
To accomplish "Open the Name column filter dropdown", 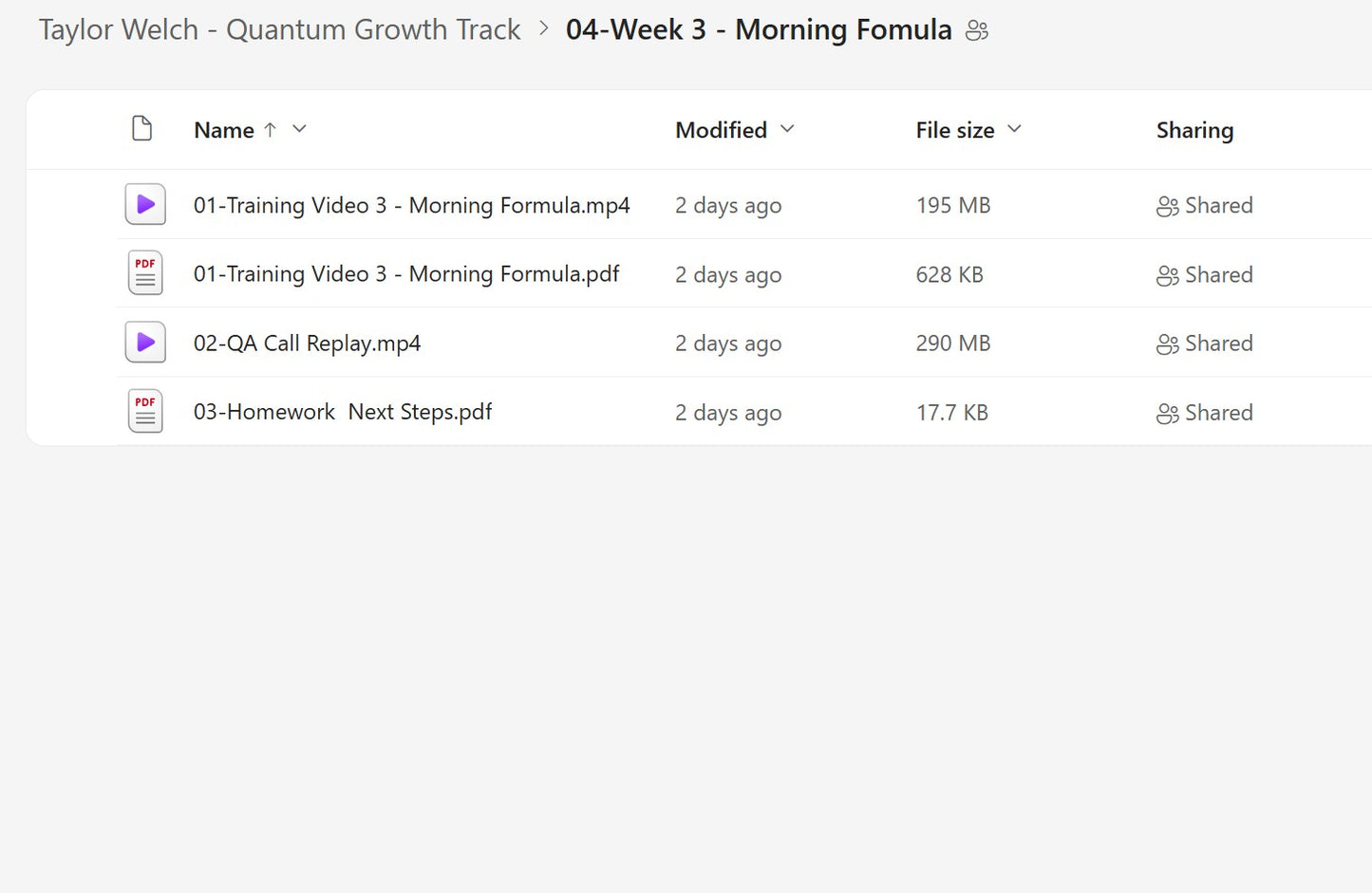I will coord(298,129).
